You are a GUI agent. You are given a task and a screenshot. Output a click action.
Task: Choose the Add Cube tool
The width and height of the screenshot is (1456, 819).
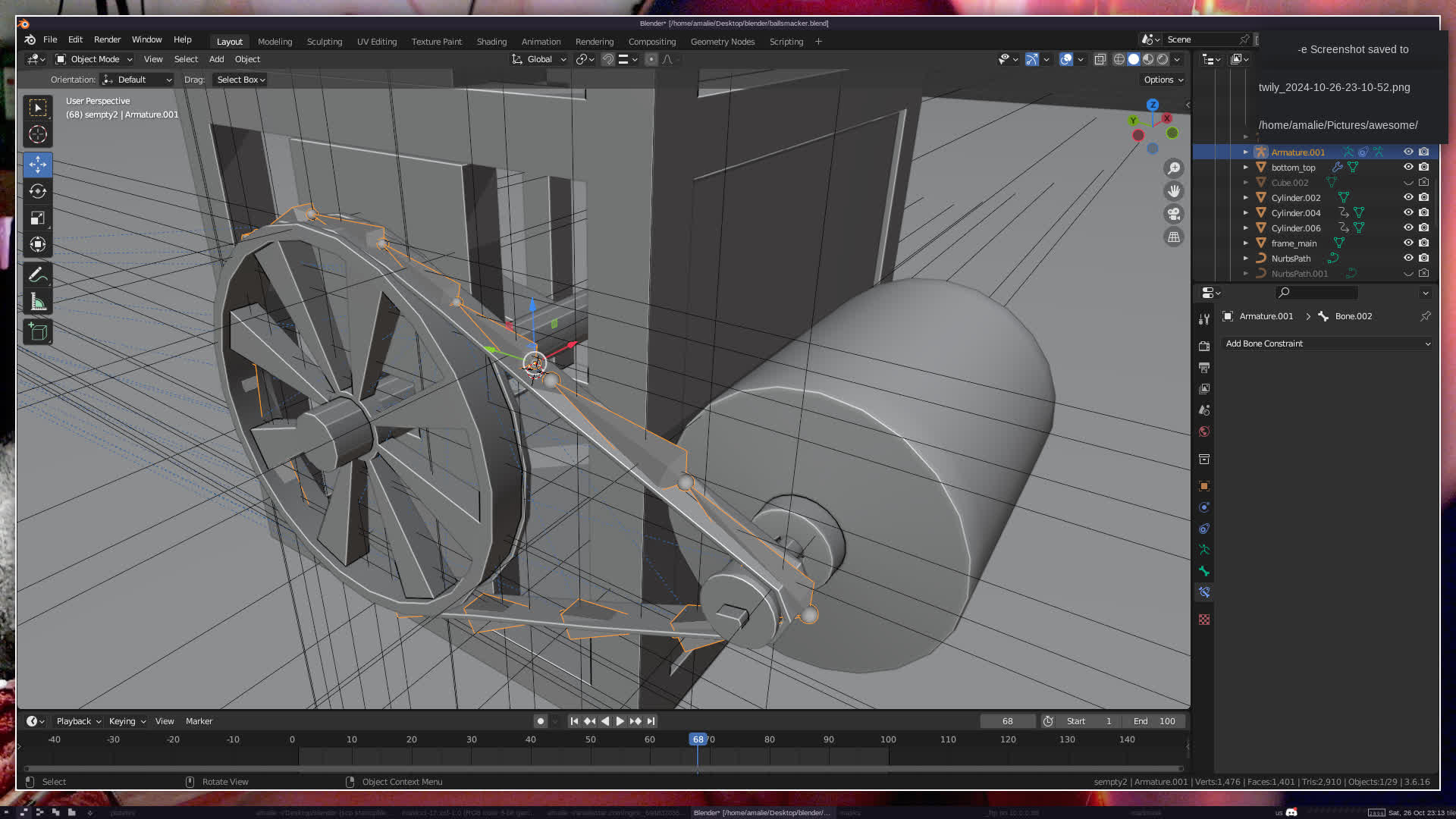(38, 331)
